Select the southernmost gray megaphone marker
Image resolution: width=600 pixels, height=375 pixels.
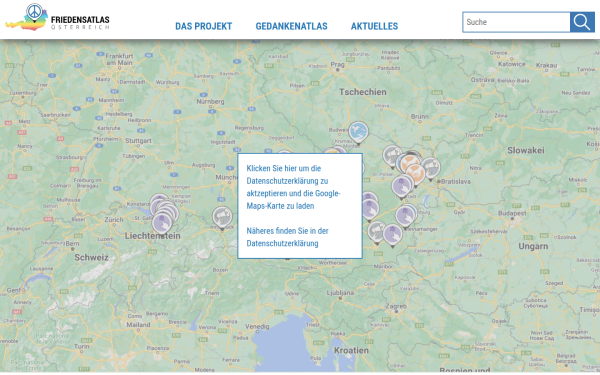pyautogui.click(x=377, y=232)
